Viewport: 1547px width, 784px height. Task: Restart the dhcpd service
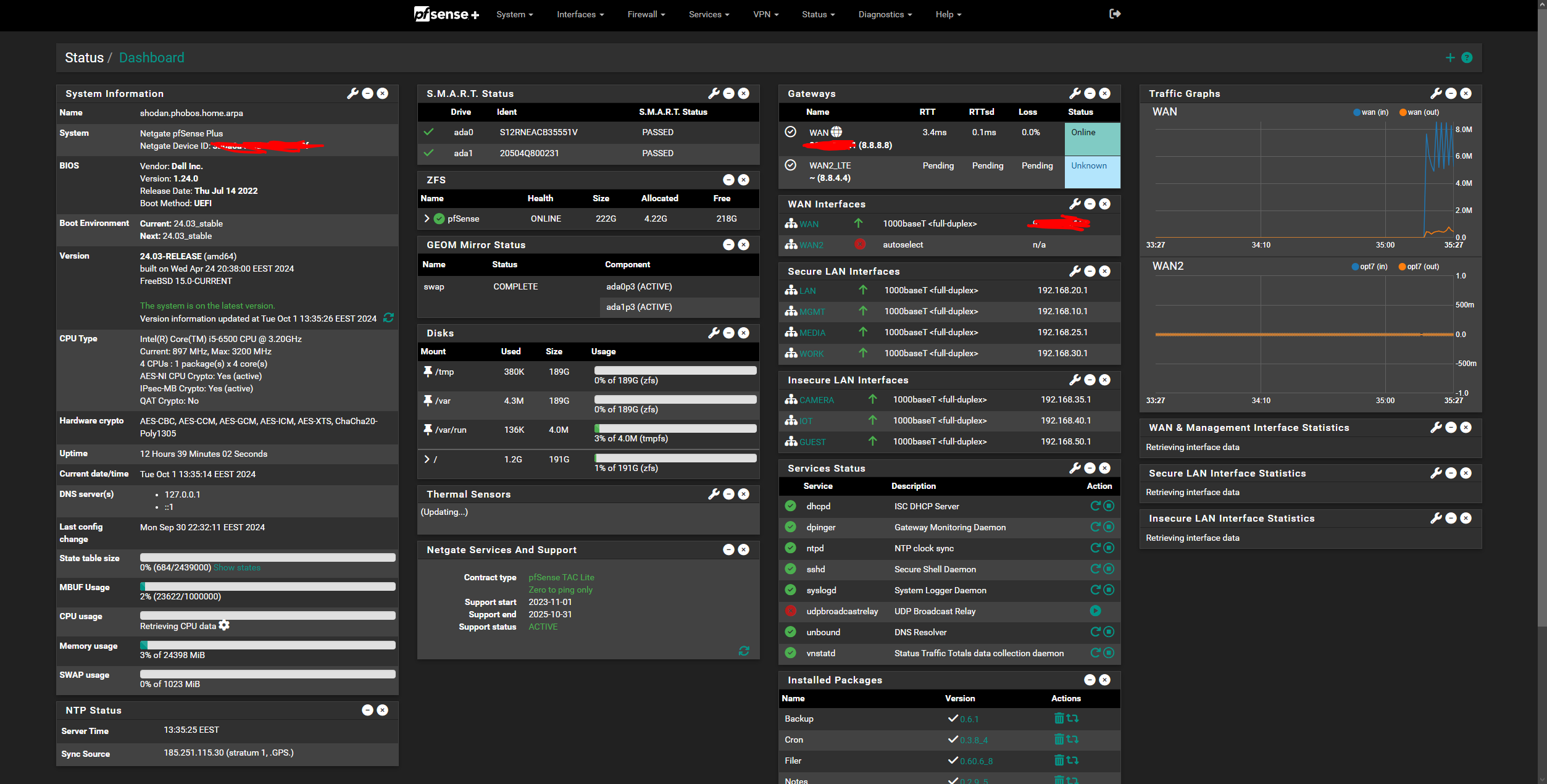(1095, 506)
